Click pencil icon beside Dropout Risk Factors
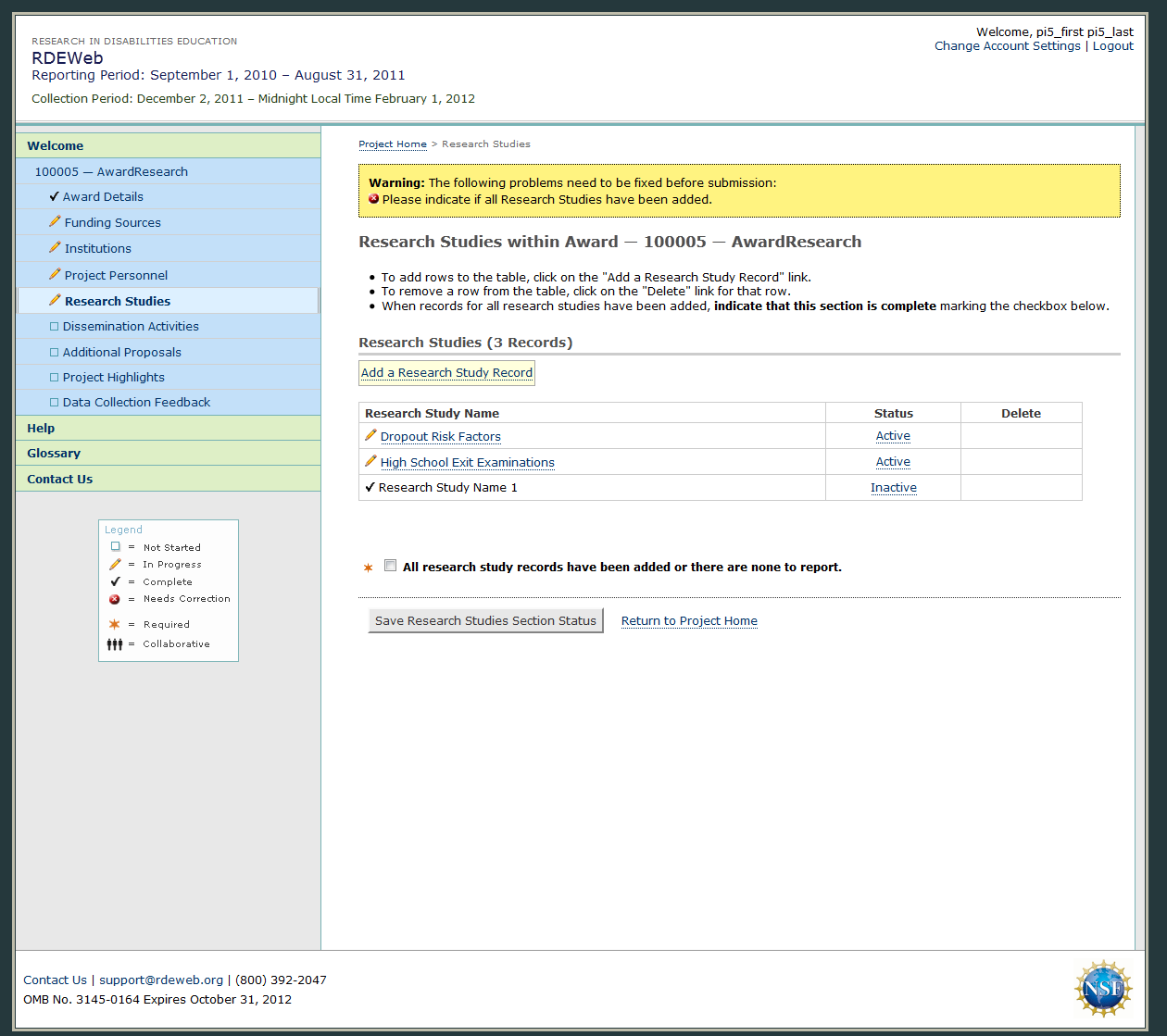This screenshot has width=1167, height=1036. 370,435
